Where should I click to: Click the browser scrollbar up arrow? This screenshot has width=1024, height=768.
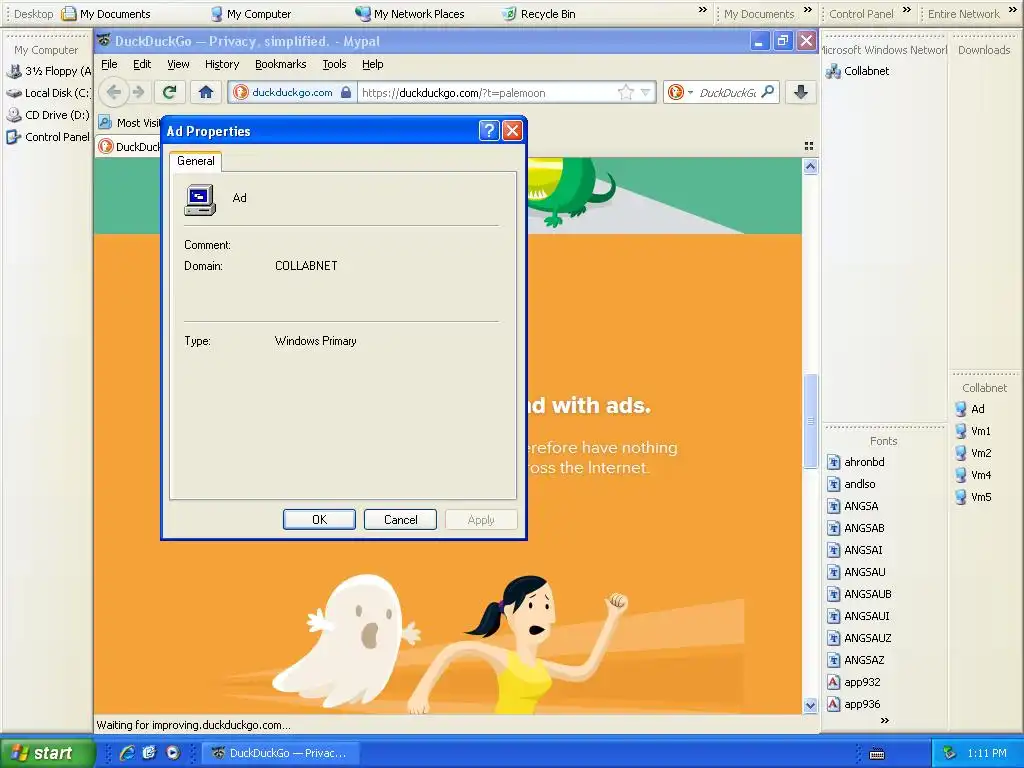click(x=810, y=167)
